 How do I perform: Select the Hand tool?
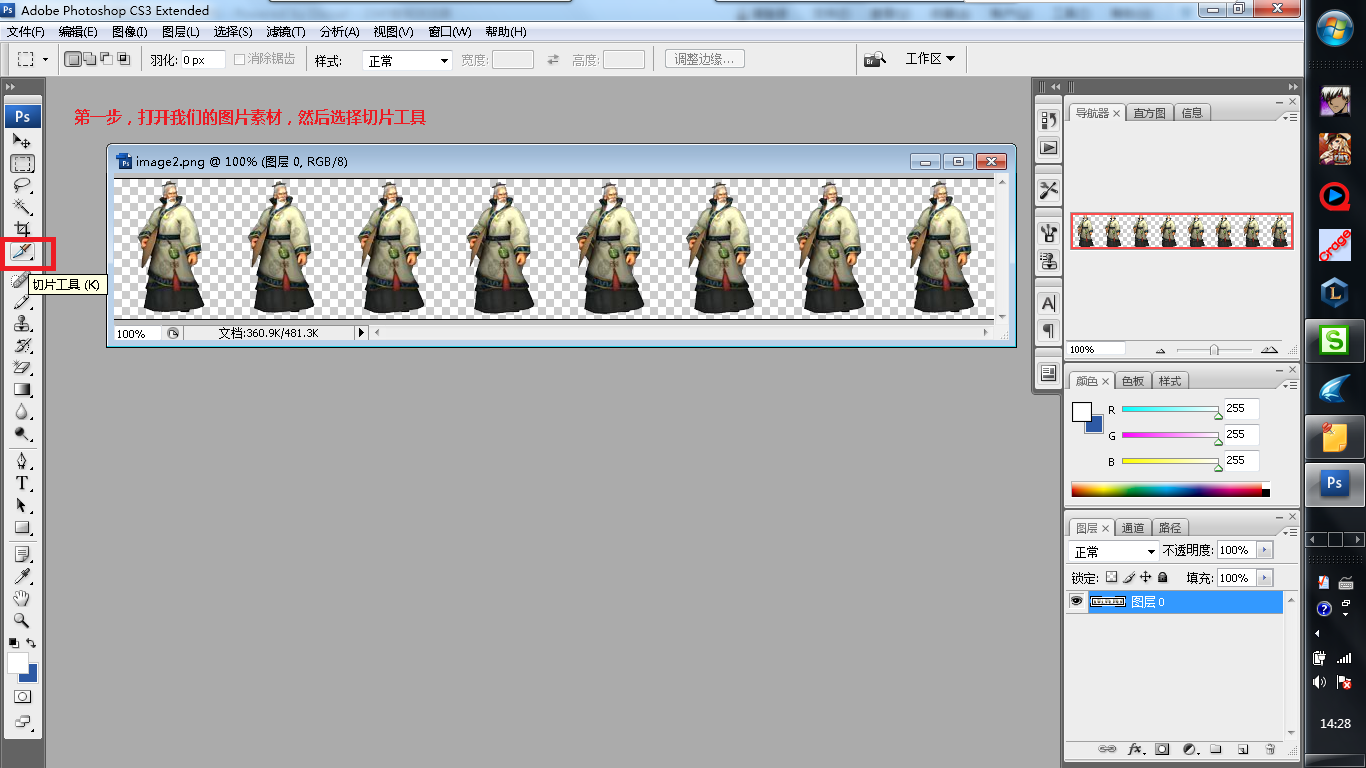(x=22, y=599)
